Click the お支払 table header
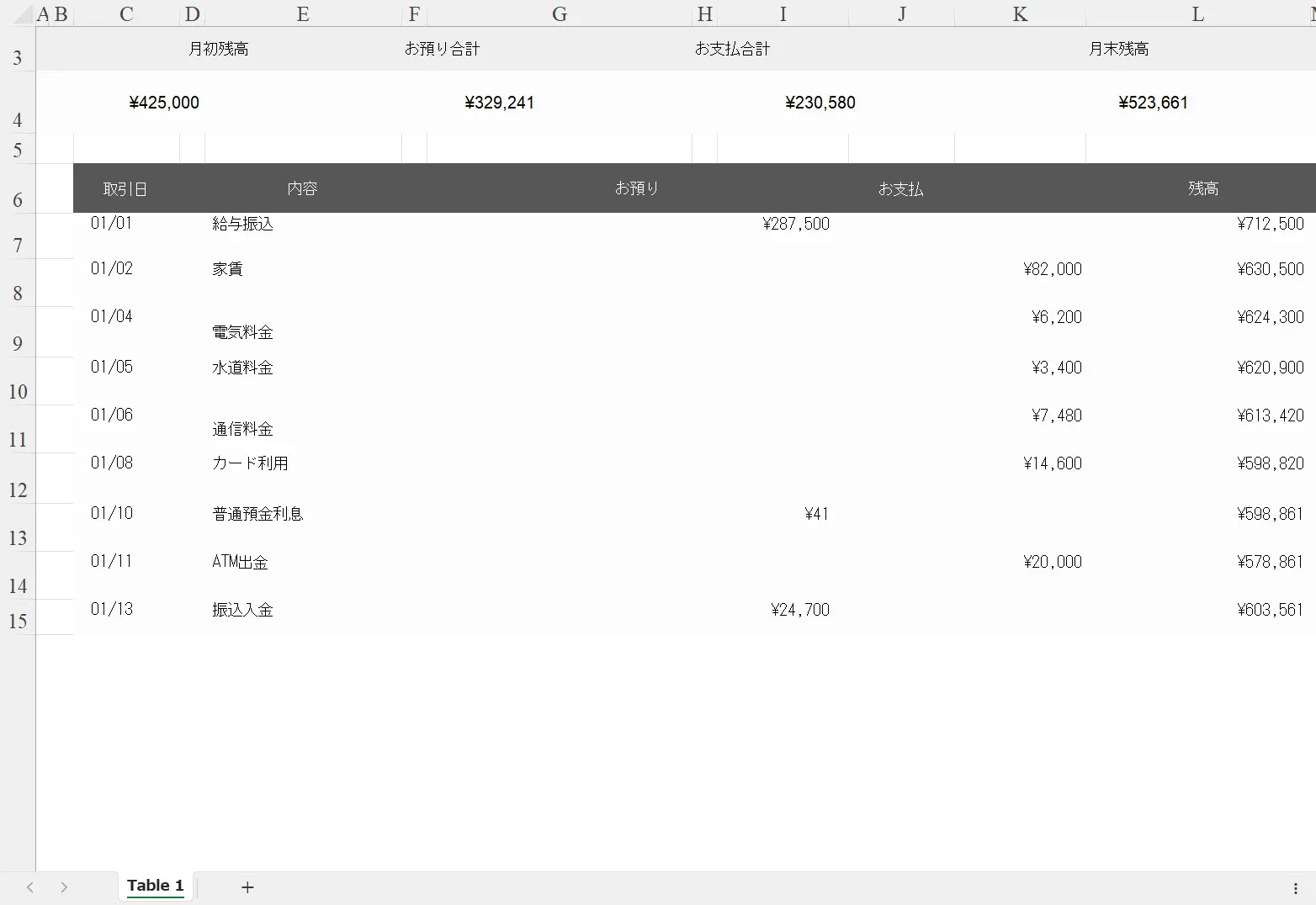Viewport: 1316px width, 905px height. (x=900, y=188)
